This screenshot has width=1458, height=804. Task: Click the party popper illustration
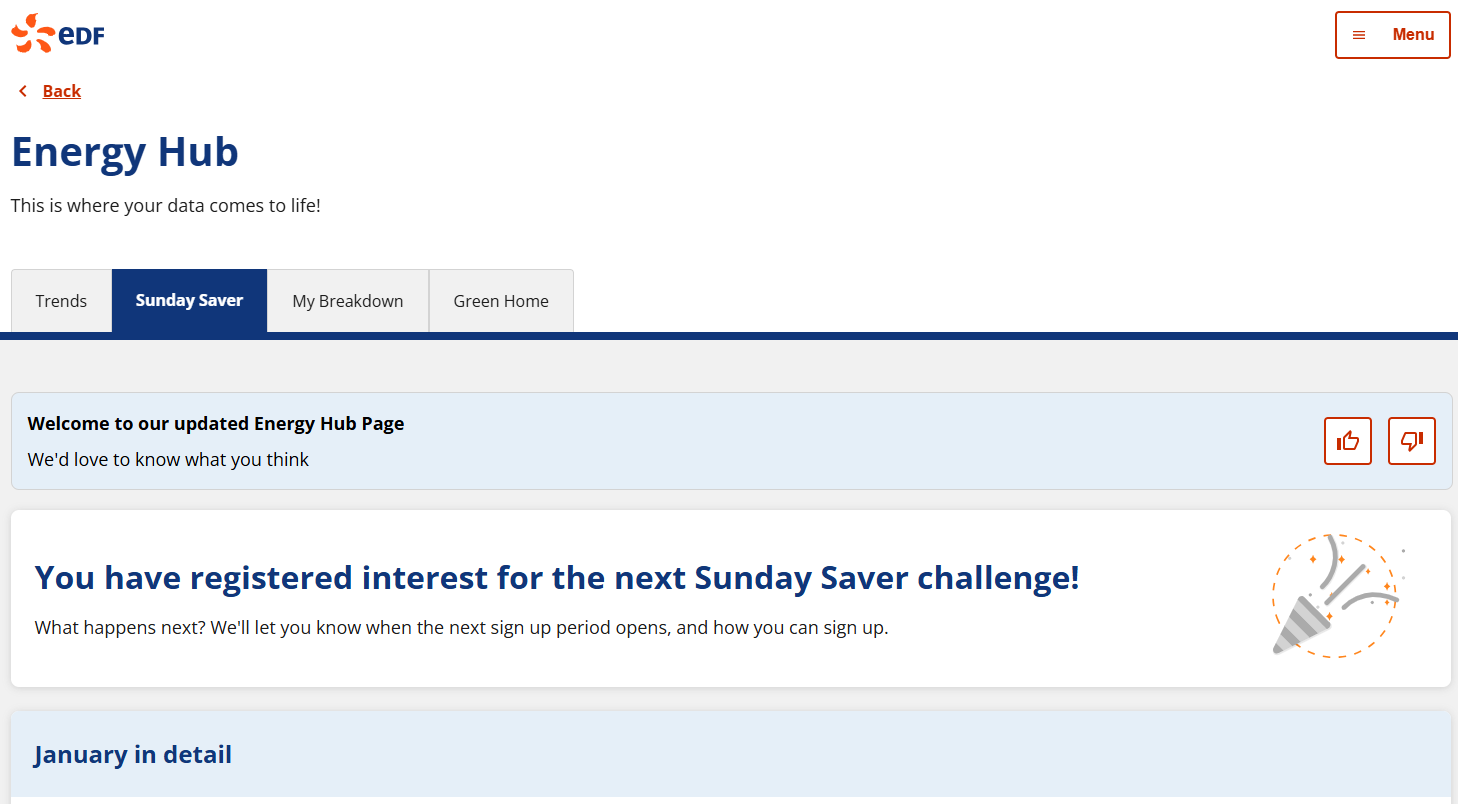(1335, 596)
